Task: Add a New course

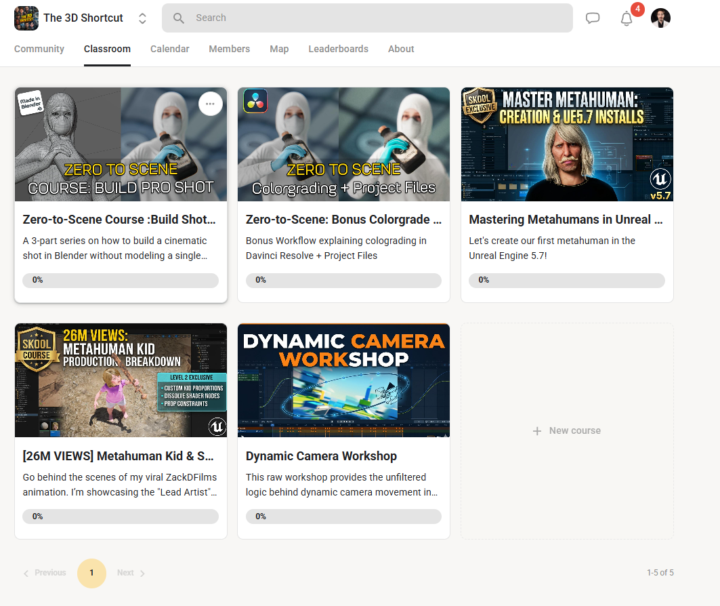Action: tap(567, 431)
